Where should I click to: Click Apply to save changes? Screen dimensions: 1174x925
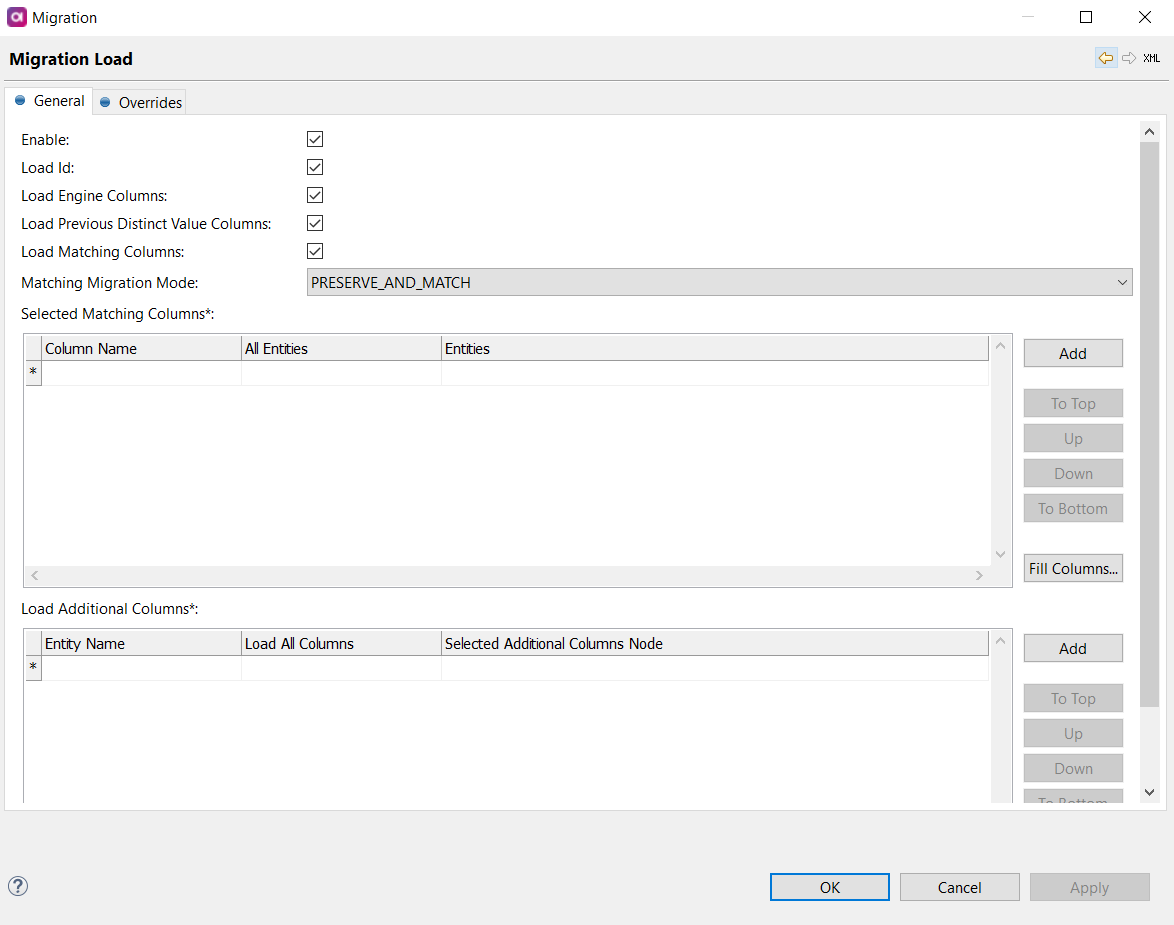coord(1089,886)
